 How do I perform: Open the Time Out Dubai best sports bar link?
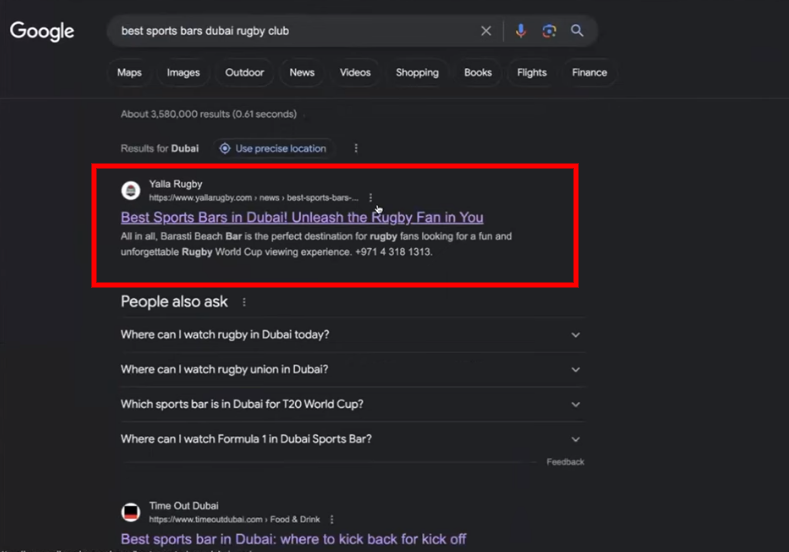coord(293,539)
